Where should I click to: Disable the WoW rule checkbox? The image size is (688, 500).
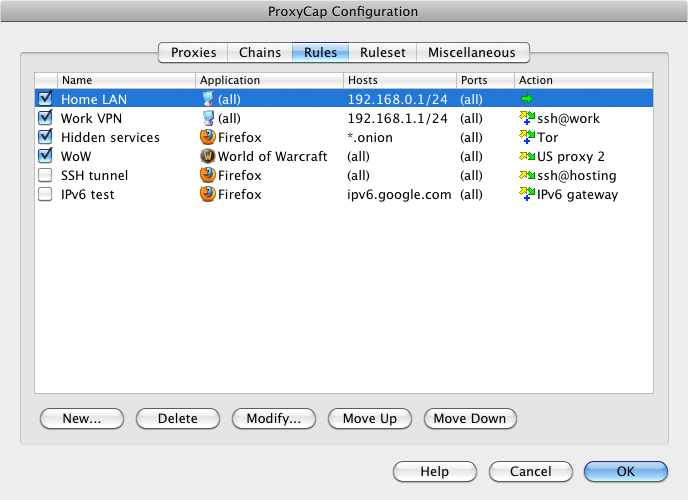point(45,156)
